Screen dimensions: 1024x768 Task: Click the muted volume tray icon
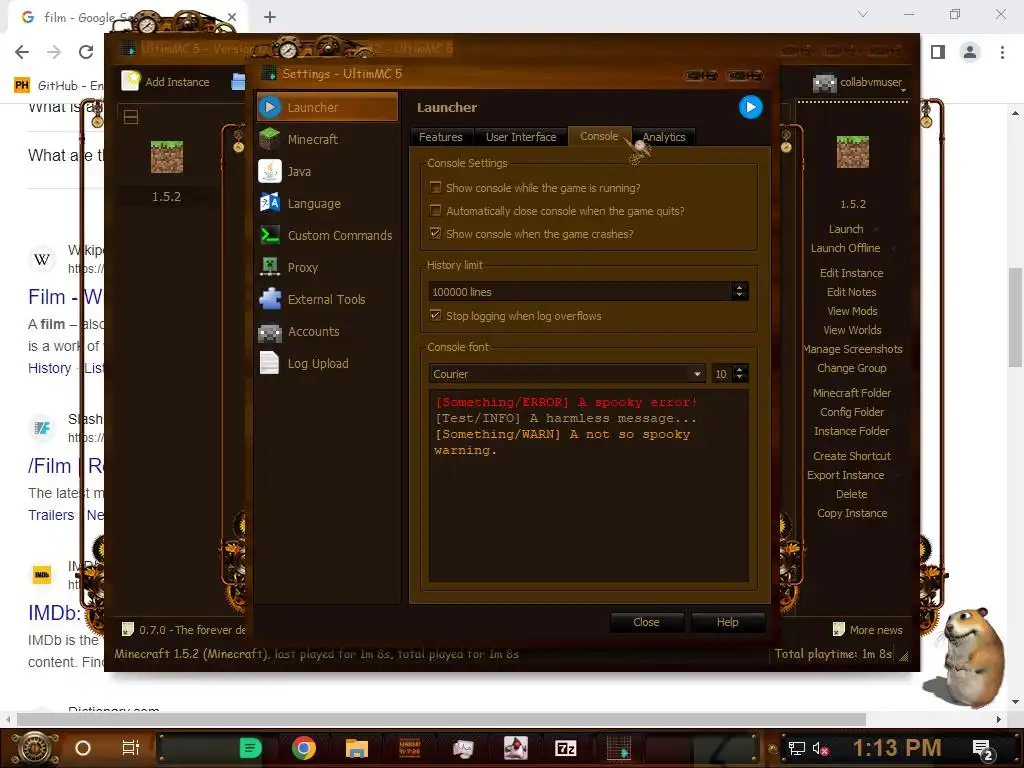point(820,748)
